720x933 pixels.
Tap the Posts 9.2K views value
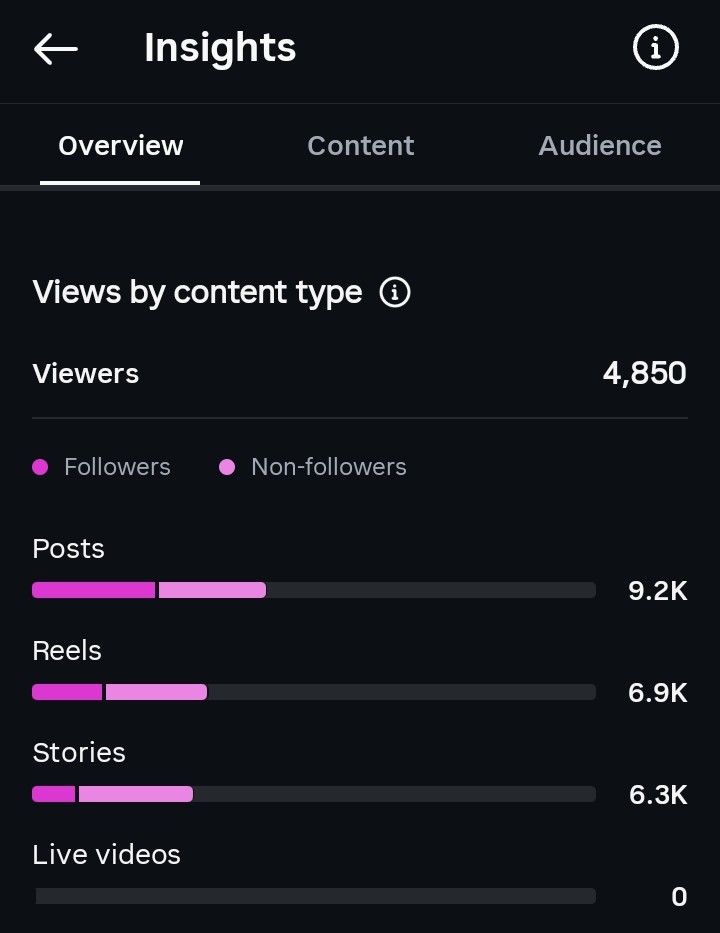(658, 591)
